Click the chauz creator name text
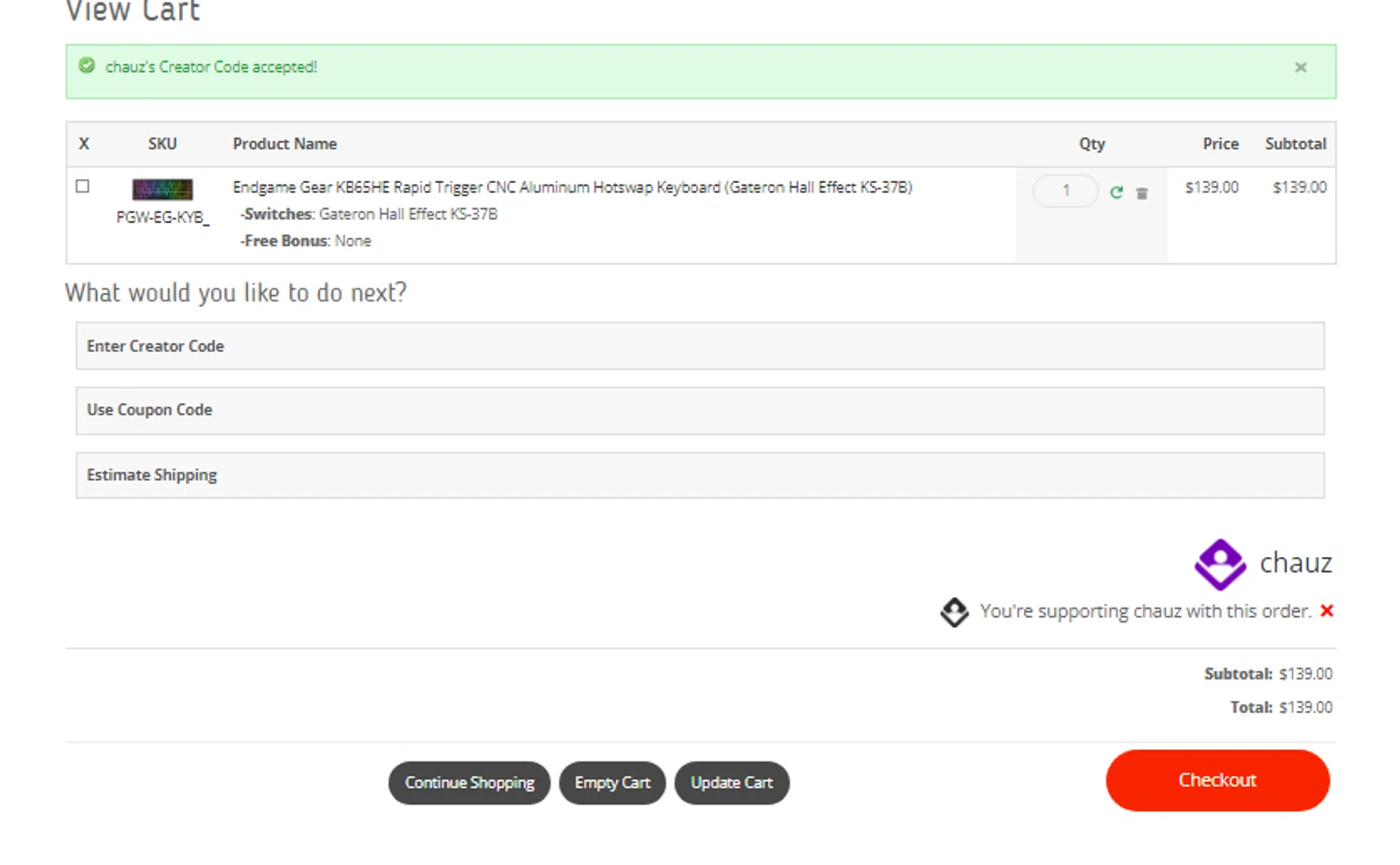 (1295, 563)
